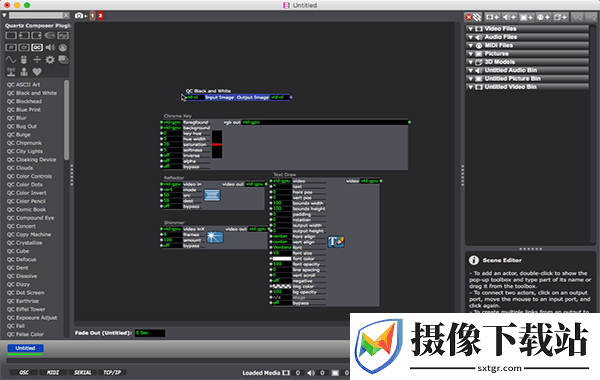Recall snapshot number 2
Image resolution: width=600 pixels, height=380 pixels.
coord(100,16)
